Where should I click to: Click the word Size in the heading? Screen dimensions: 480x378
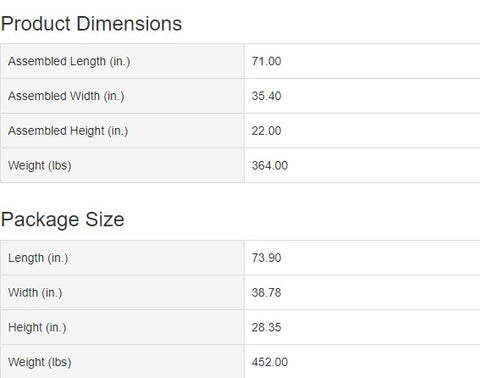[105, 220]
